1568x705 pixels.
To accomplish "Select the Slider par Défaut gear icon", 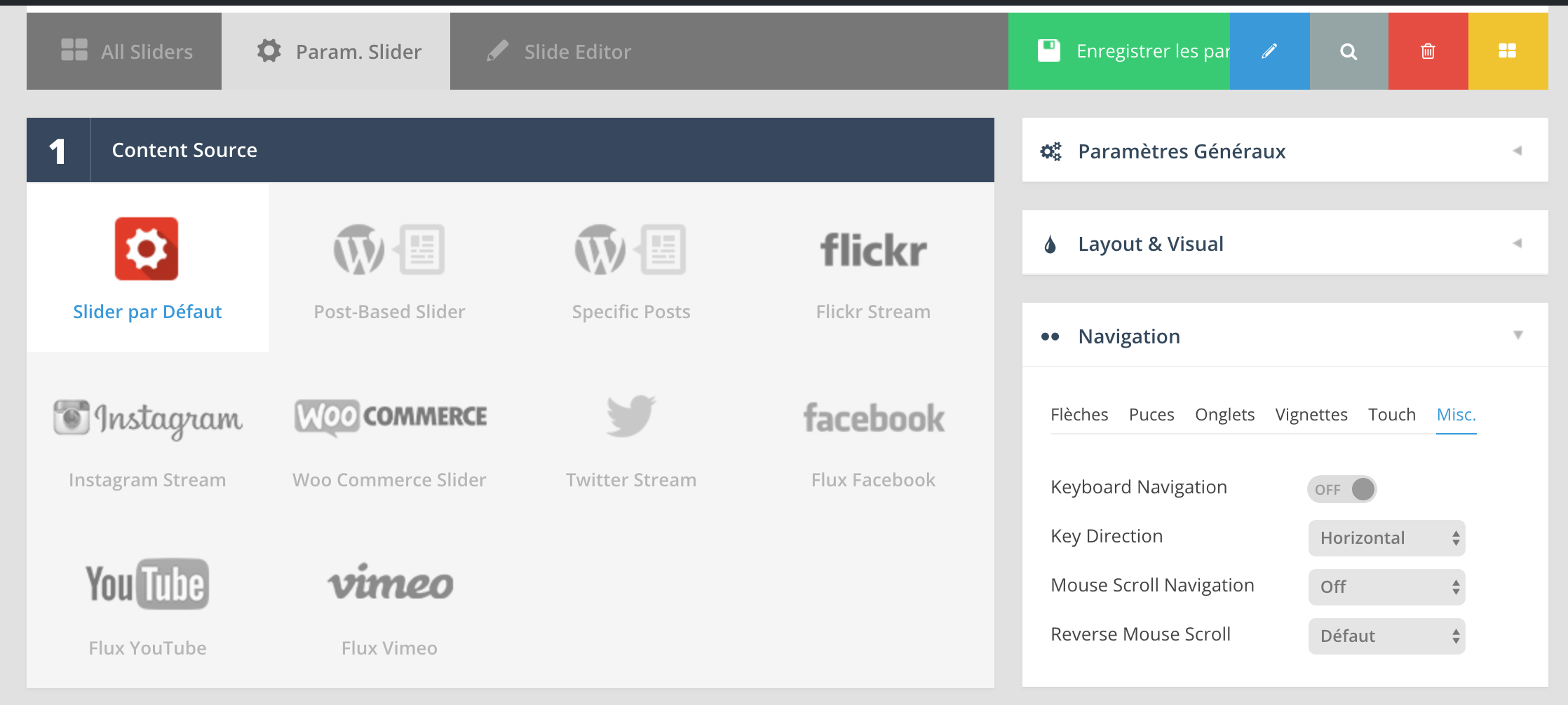I will (x=147, y=249).
